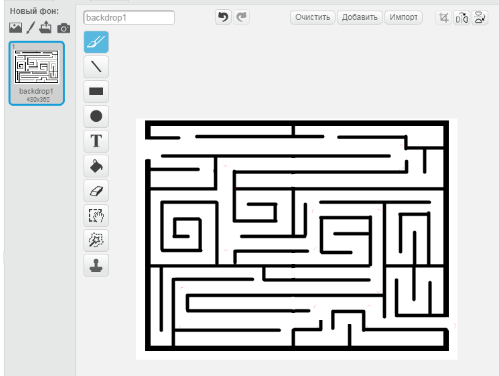Paint a new backdrop
499x376 pixels.
(x=31, y=28)
